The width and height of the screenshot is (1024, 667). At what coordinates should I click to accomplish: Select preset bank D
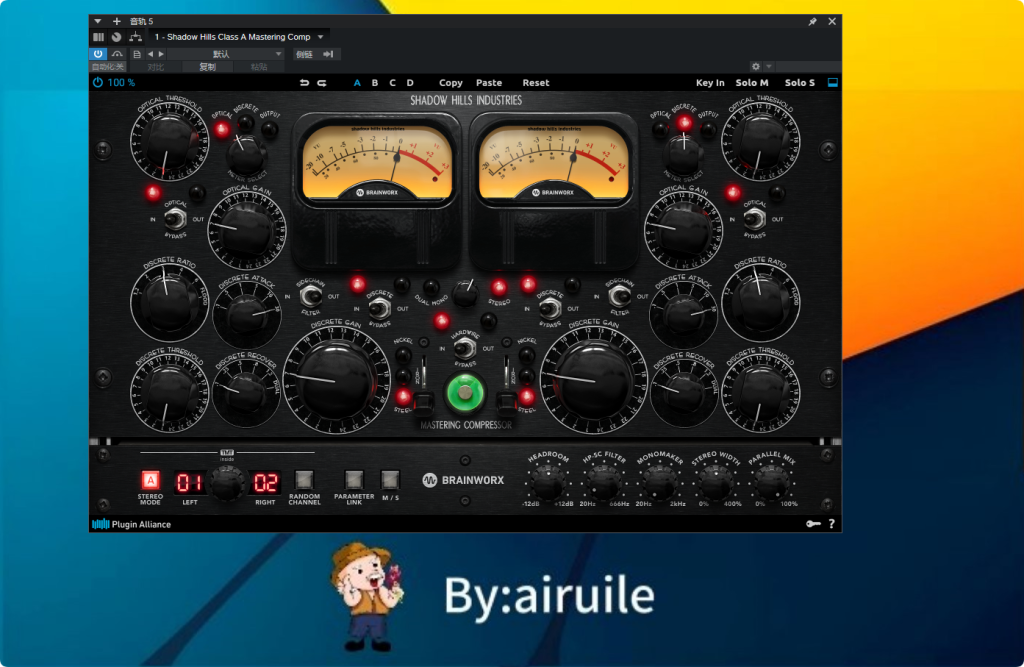tap(410, 83)
